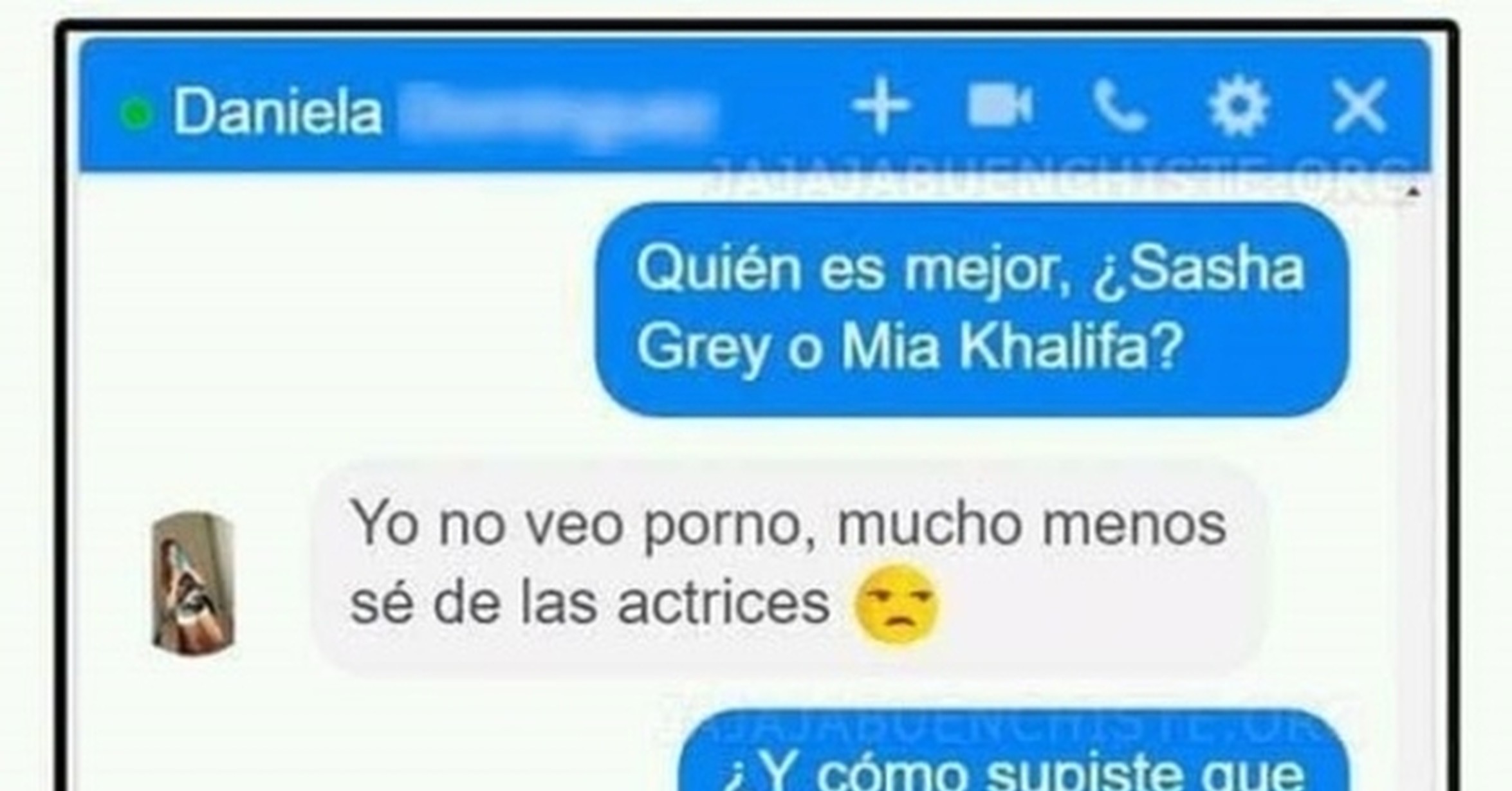This screenshot has height=791, width=1512.
Task: Select the "Quién es mejor" blue message
Action: [972, 309]
